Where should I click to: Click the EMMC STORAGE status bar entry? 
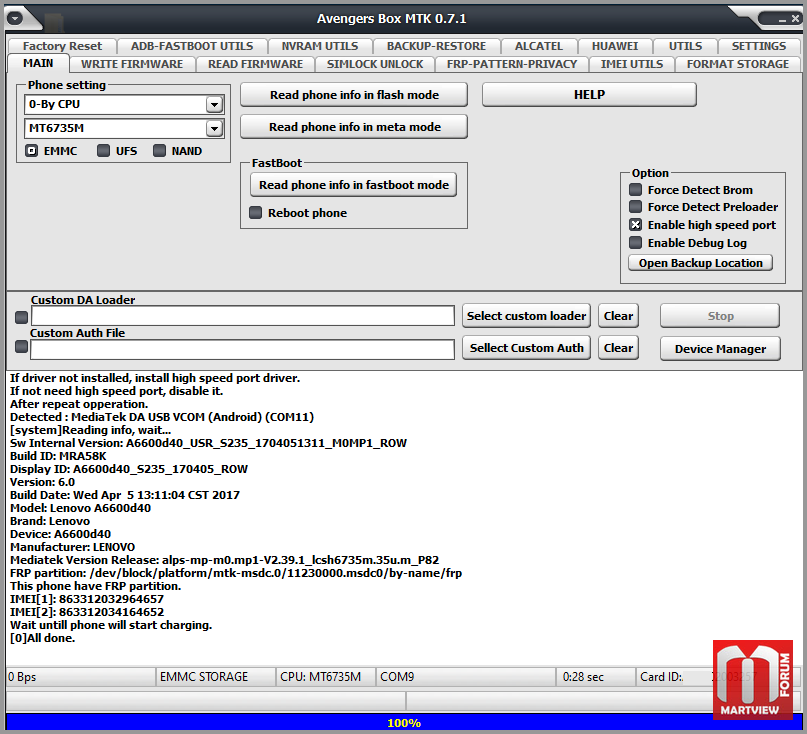pyautogui.click(x=215, y=676)
